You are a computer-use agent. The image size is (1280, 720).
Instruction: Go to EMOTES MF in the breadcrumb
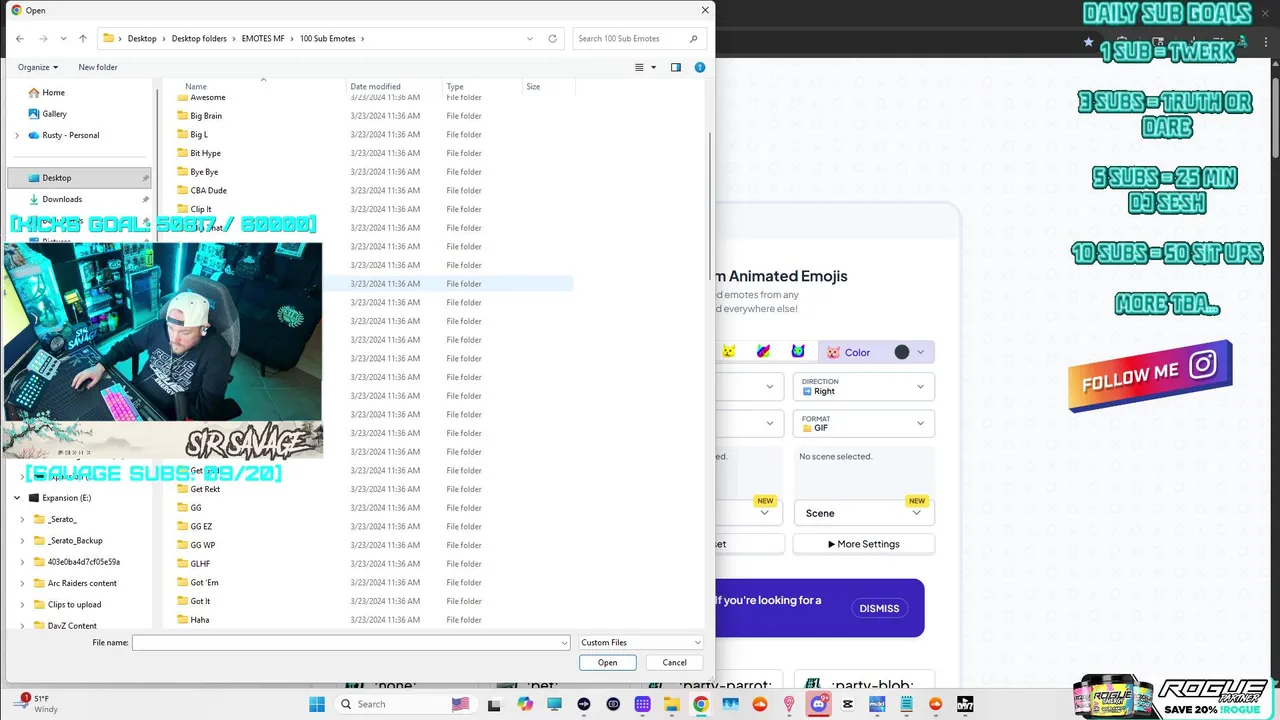[263, 39]
